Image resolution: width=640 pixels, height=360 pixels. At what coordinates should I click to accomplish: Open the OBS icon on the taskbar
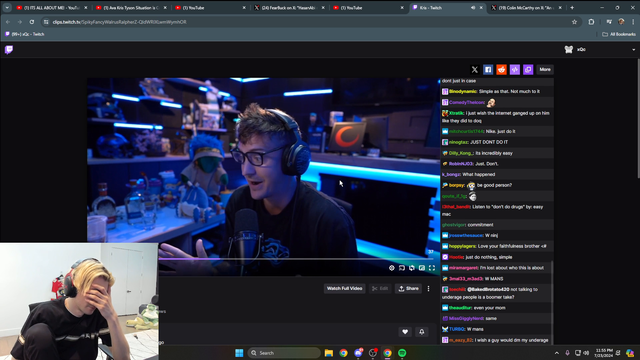coord(373,353)
